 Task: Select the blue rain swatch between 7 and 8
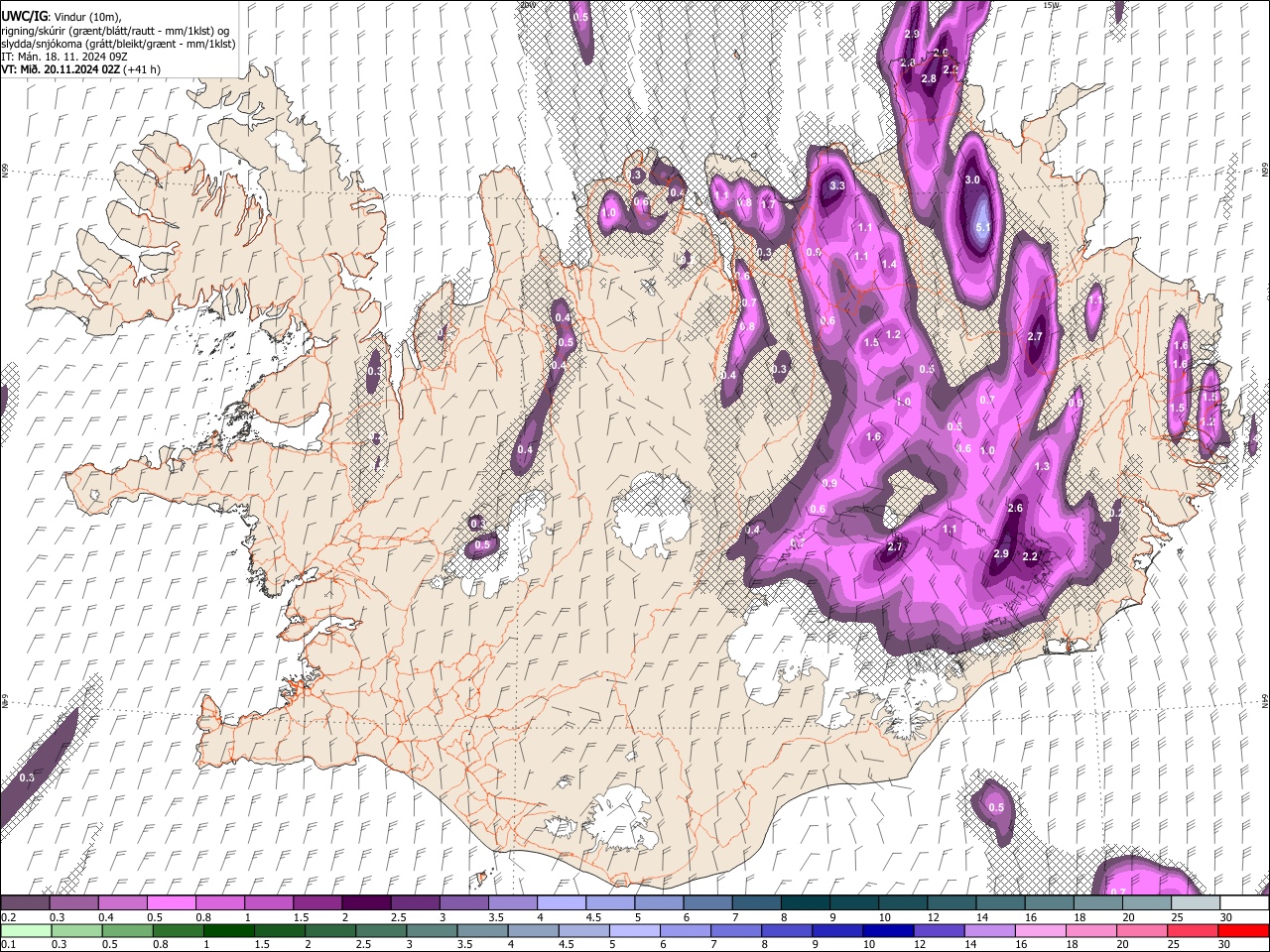[x=736, y=931]
